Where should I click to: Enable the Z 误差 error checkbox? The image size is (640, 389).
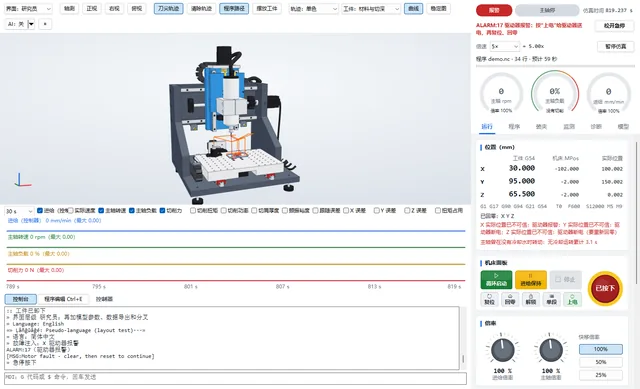coord(407,211)
